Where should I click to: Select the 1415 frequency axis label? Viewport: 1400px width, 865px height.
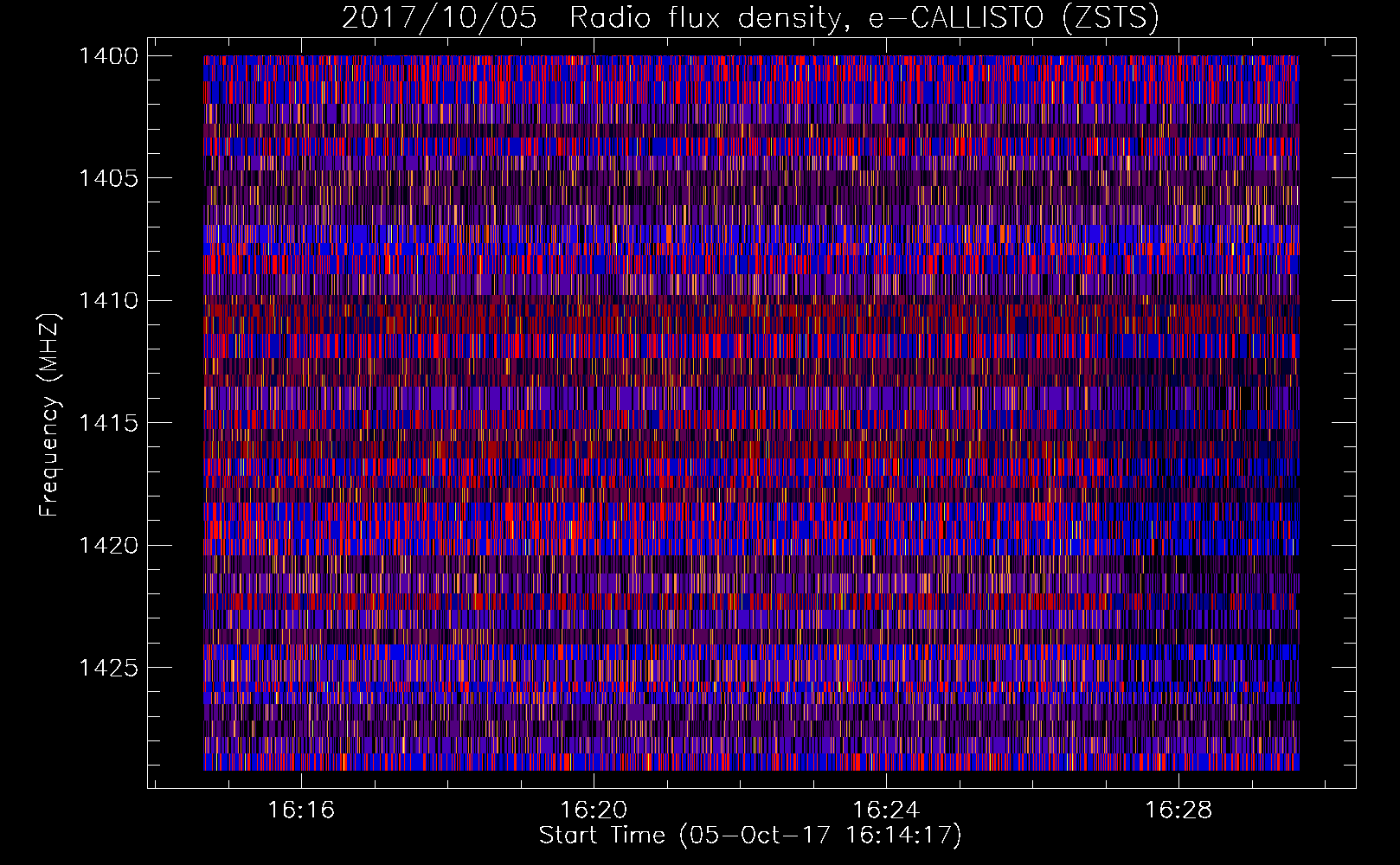coord(108,423)
